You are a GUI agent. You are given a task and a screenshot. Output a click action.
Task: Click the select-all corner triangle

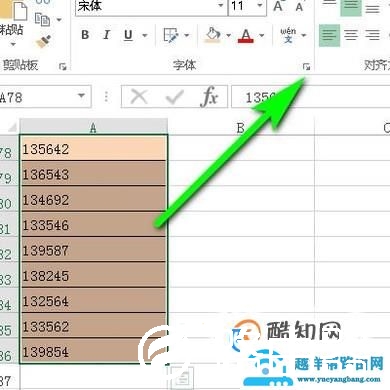11,127
